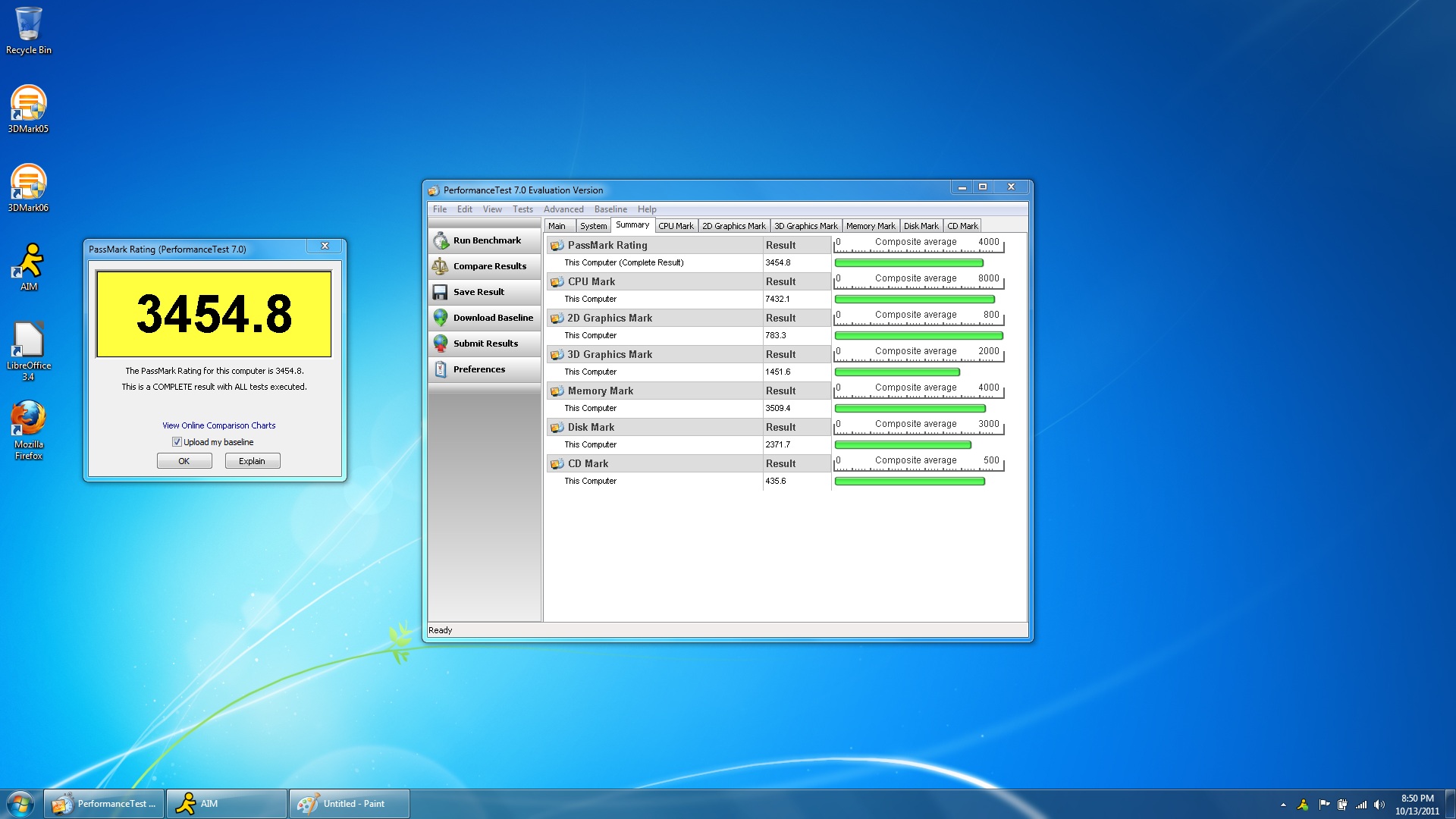Switch to the Memory Mark tab
1456x819 pixels.
(x=871, y=226)
